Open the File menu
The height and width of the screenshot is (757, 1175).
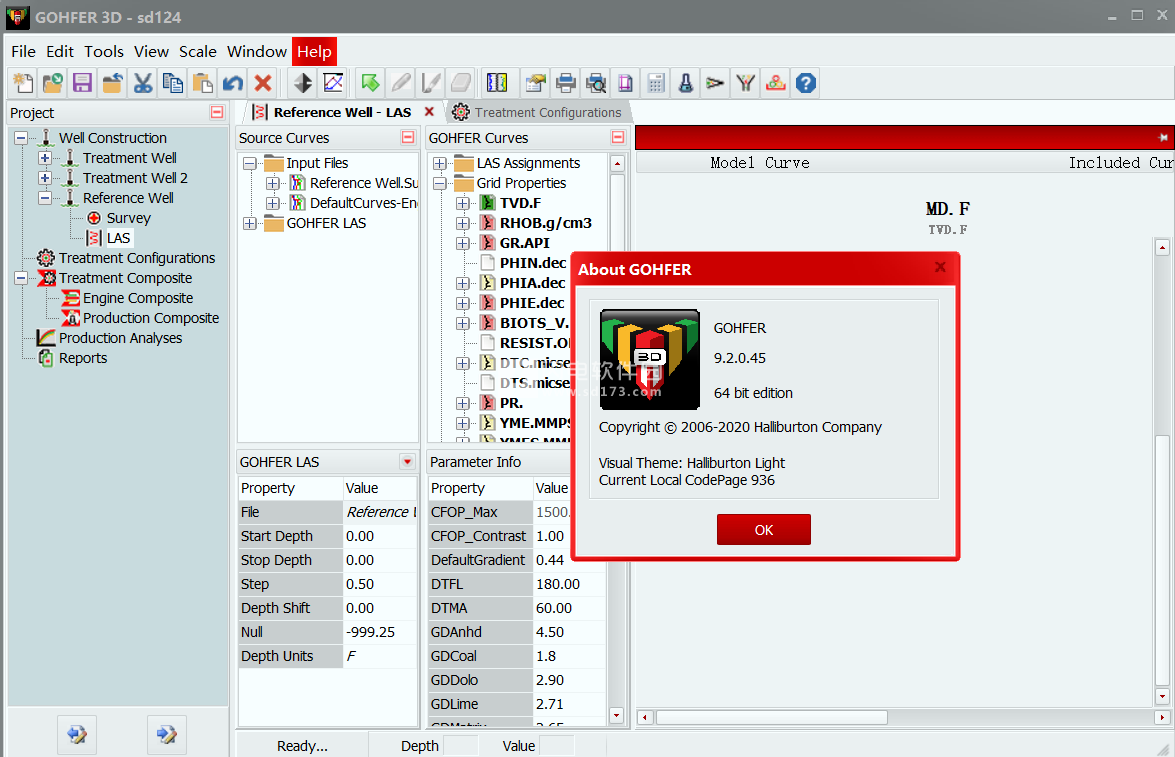[23, 52]
